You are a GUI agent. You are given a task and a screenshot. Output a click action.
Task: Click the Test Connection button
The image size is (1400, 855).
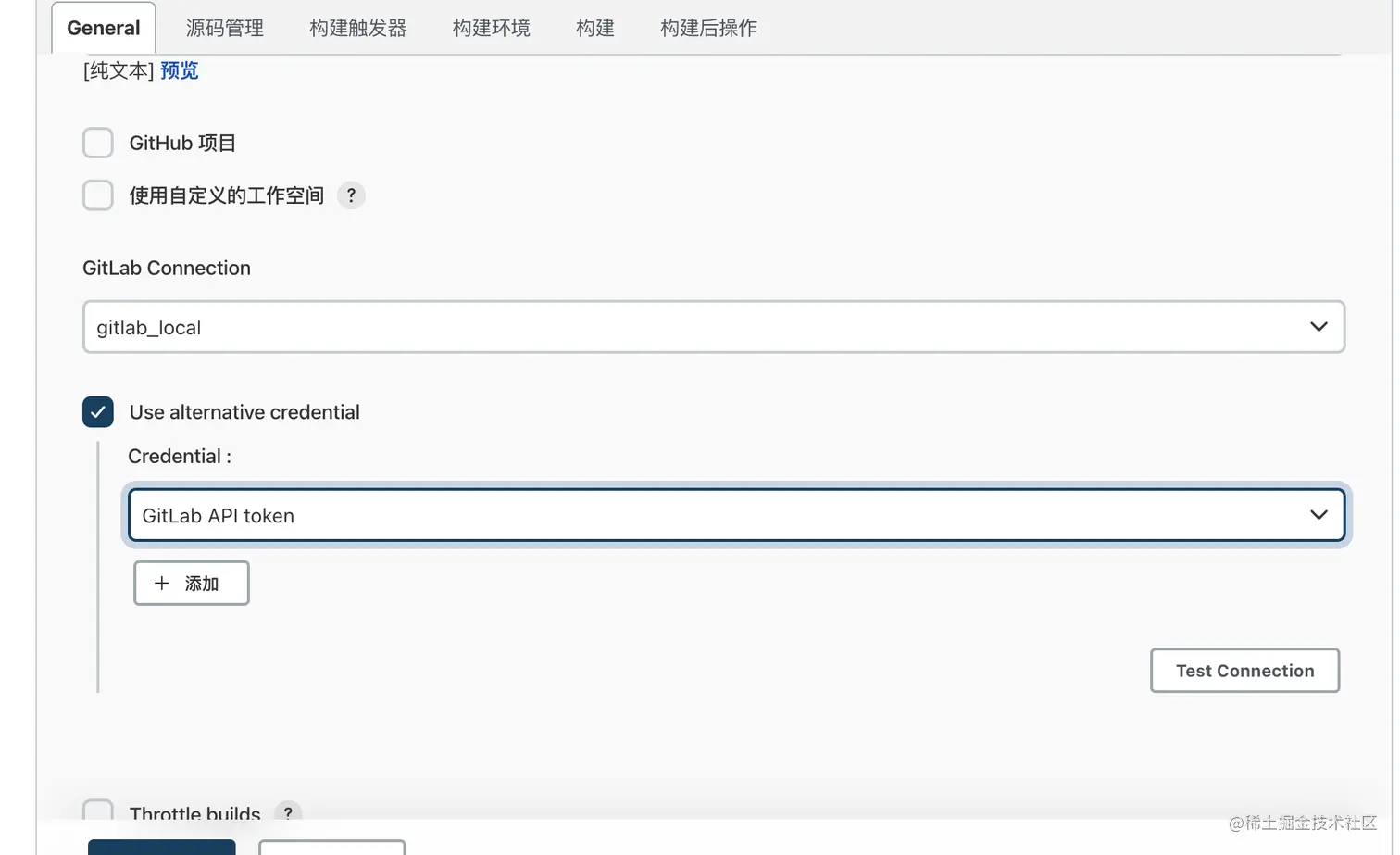tap(1245, 671)
